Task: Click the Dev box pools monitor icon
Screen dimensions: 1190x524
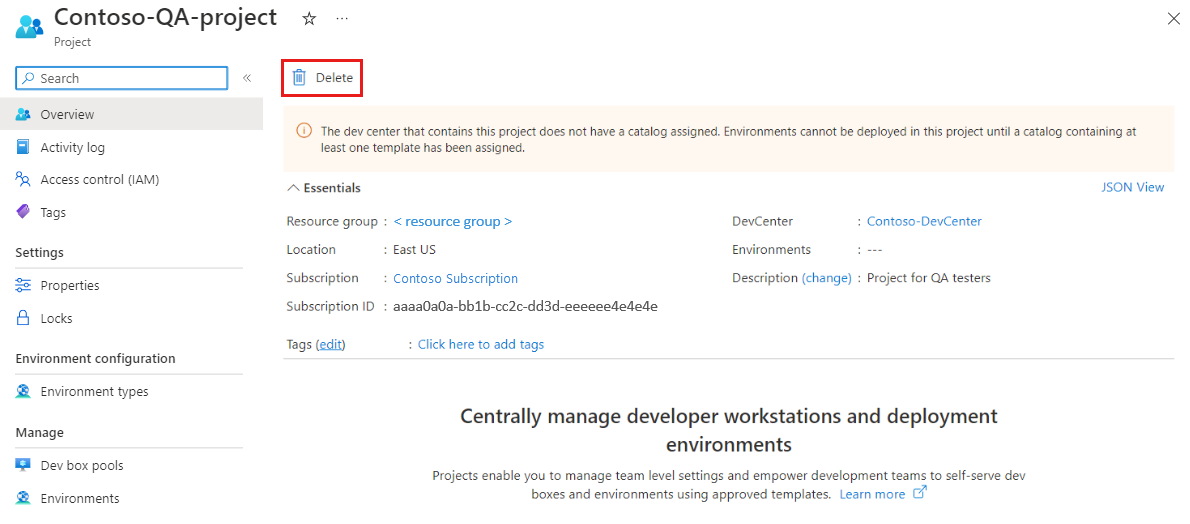Action: (23, 466)
